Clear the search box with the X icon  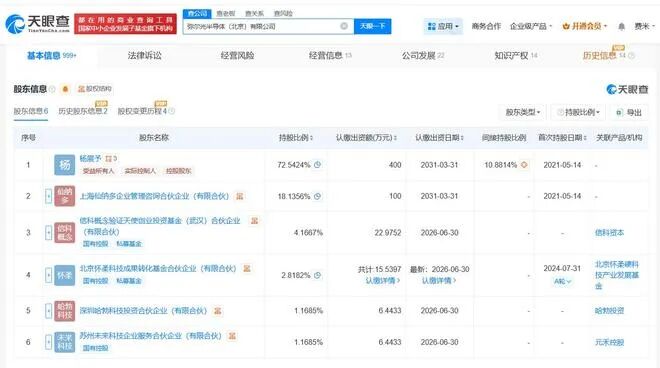point(344,26)
